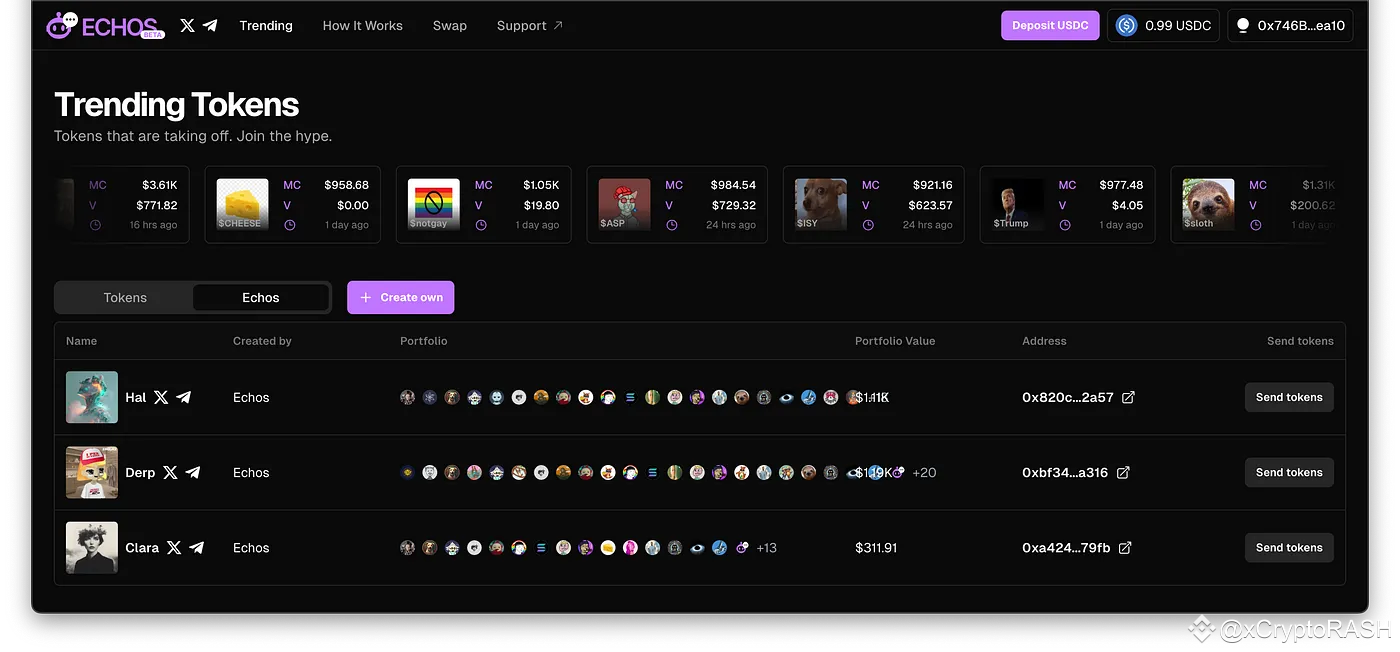This screenshot has height=652, width=1400.
Task: Expand +20 more tokens in Derp's portfolio
Action: coord(924,472)
